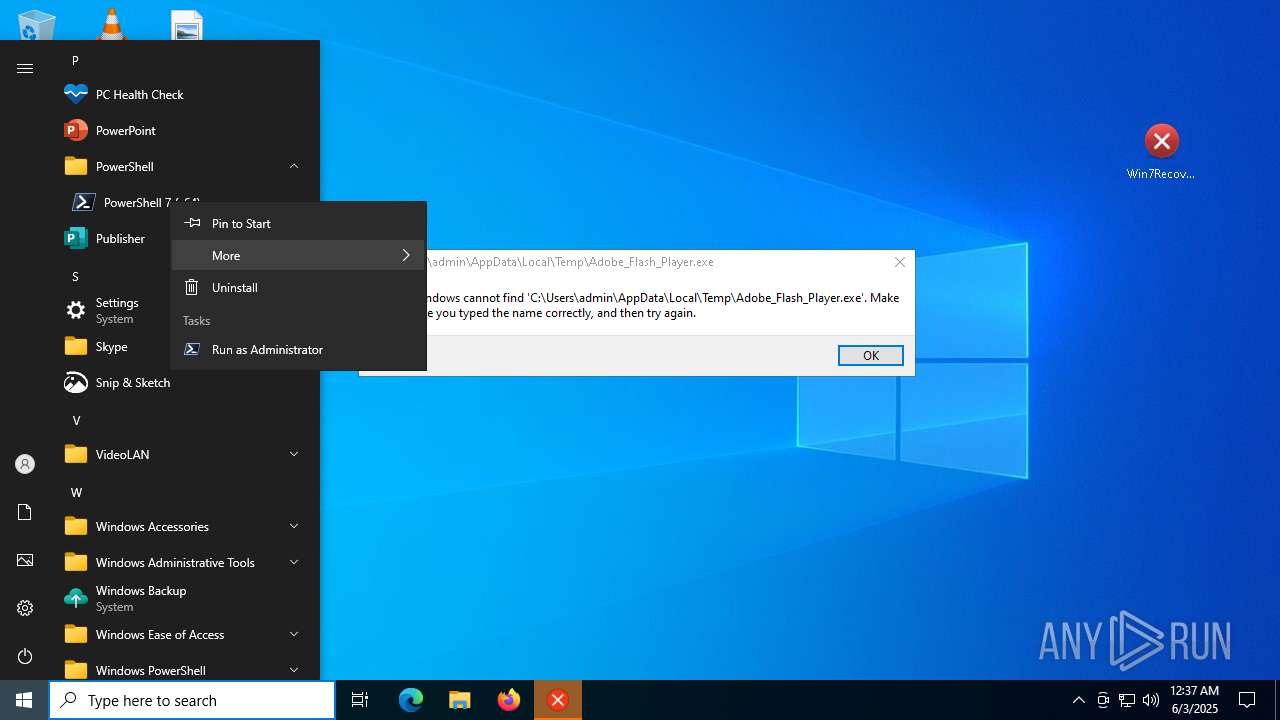Open Task View on taskbar
Viewport: 1280px width, 720px height.
pyautogui.click(x=360, y=700)
